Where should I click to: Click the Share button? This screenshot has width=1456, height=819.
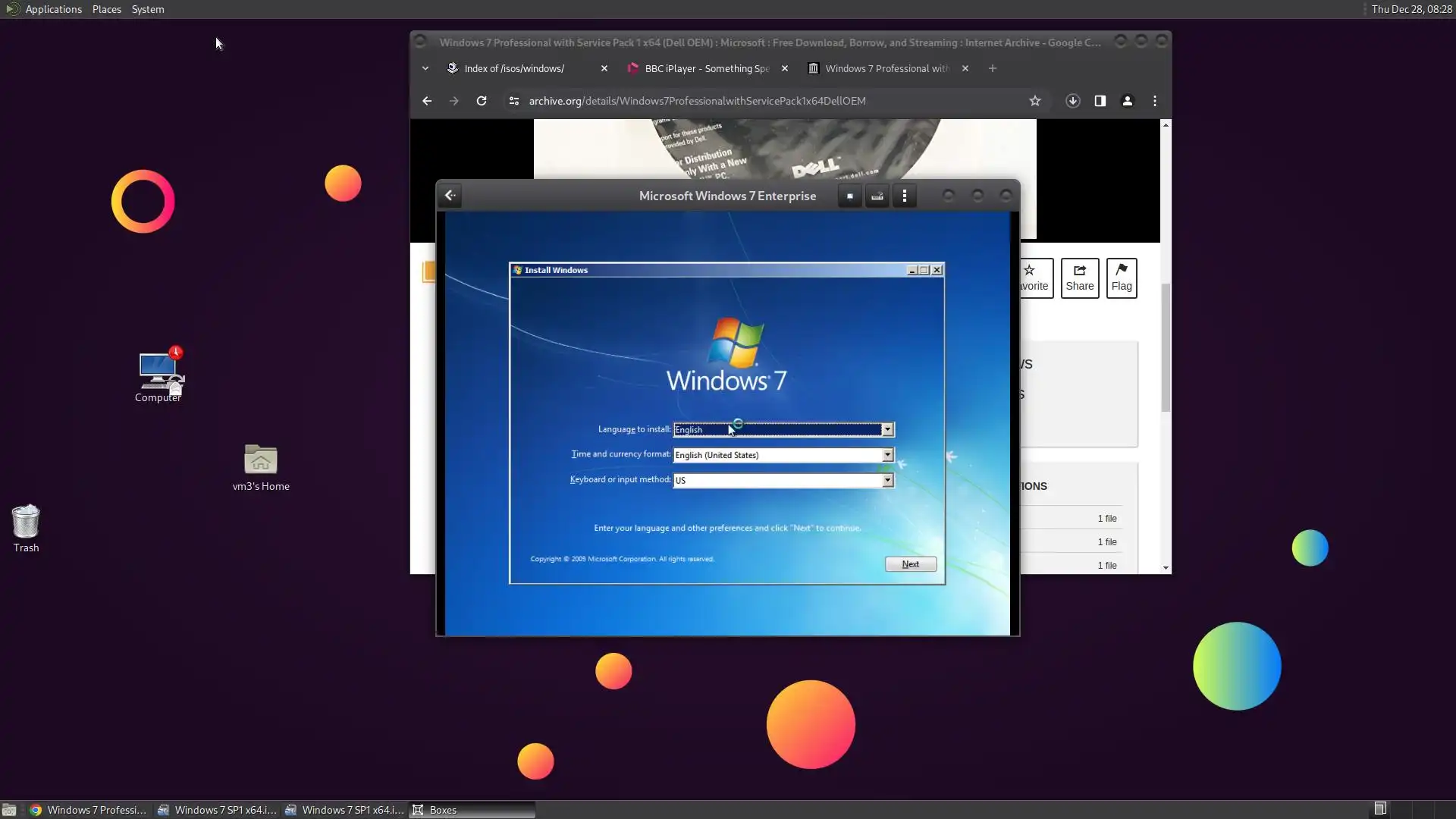point(1079,278)
